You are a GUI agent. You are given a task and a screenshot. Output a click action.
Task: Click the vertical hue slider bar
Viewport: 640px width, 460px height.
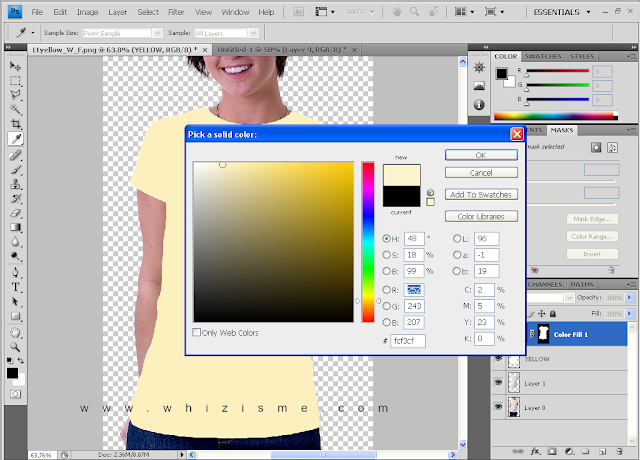point(368,242)
